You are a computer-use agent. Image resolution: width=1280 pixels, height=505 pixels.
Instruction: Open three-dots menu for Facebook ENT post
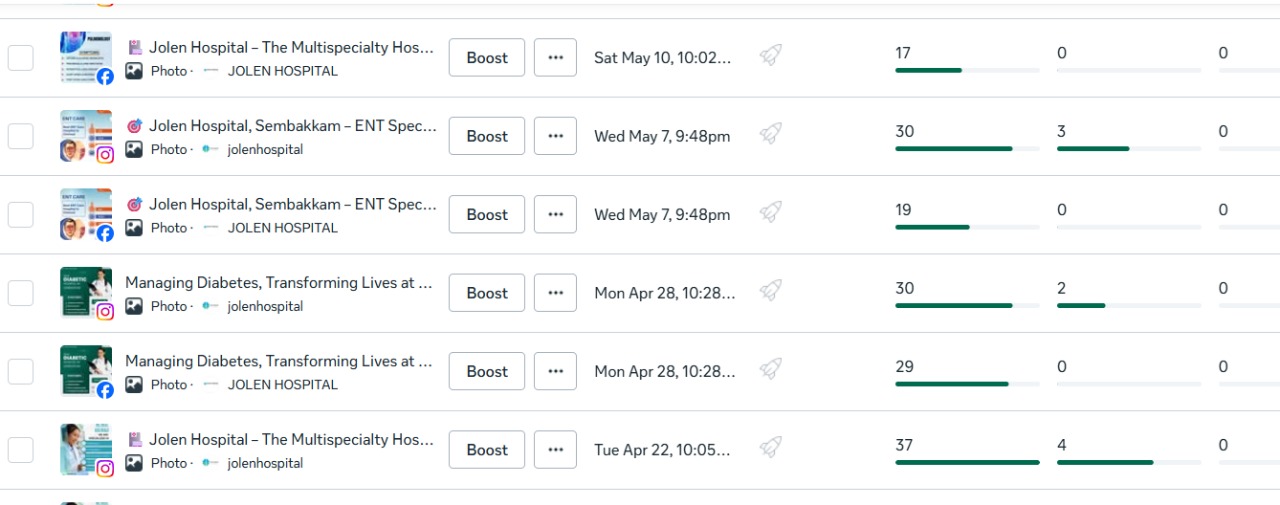tap(555, 214)
